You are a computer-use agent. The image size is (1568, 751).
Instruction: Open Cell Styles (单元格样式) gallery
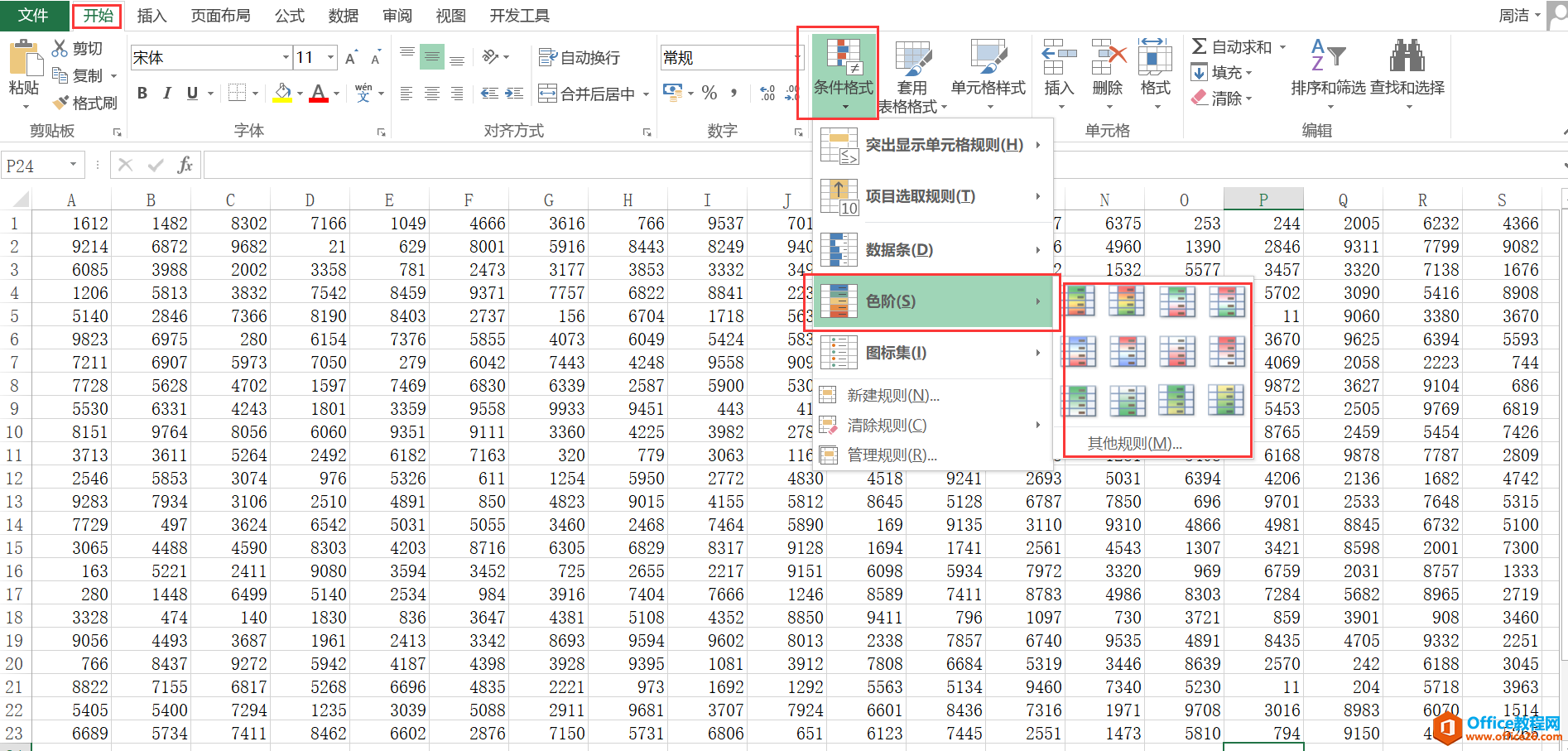click(x=988, y=58)
